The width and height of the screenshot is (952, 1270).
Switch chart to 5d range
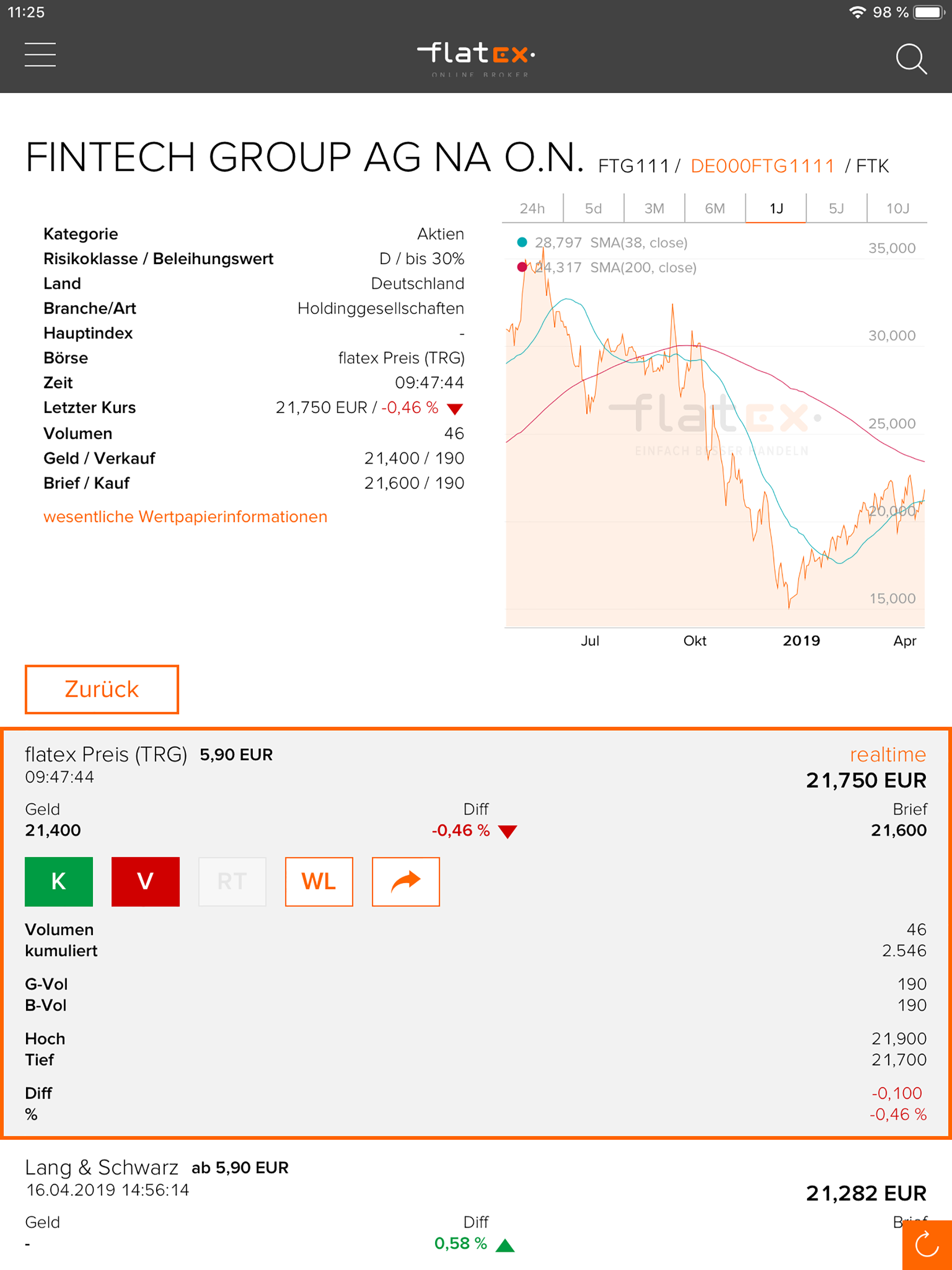click(x=593, y=208)
